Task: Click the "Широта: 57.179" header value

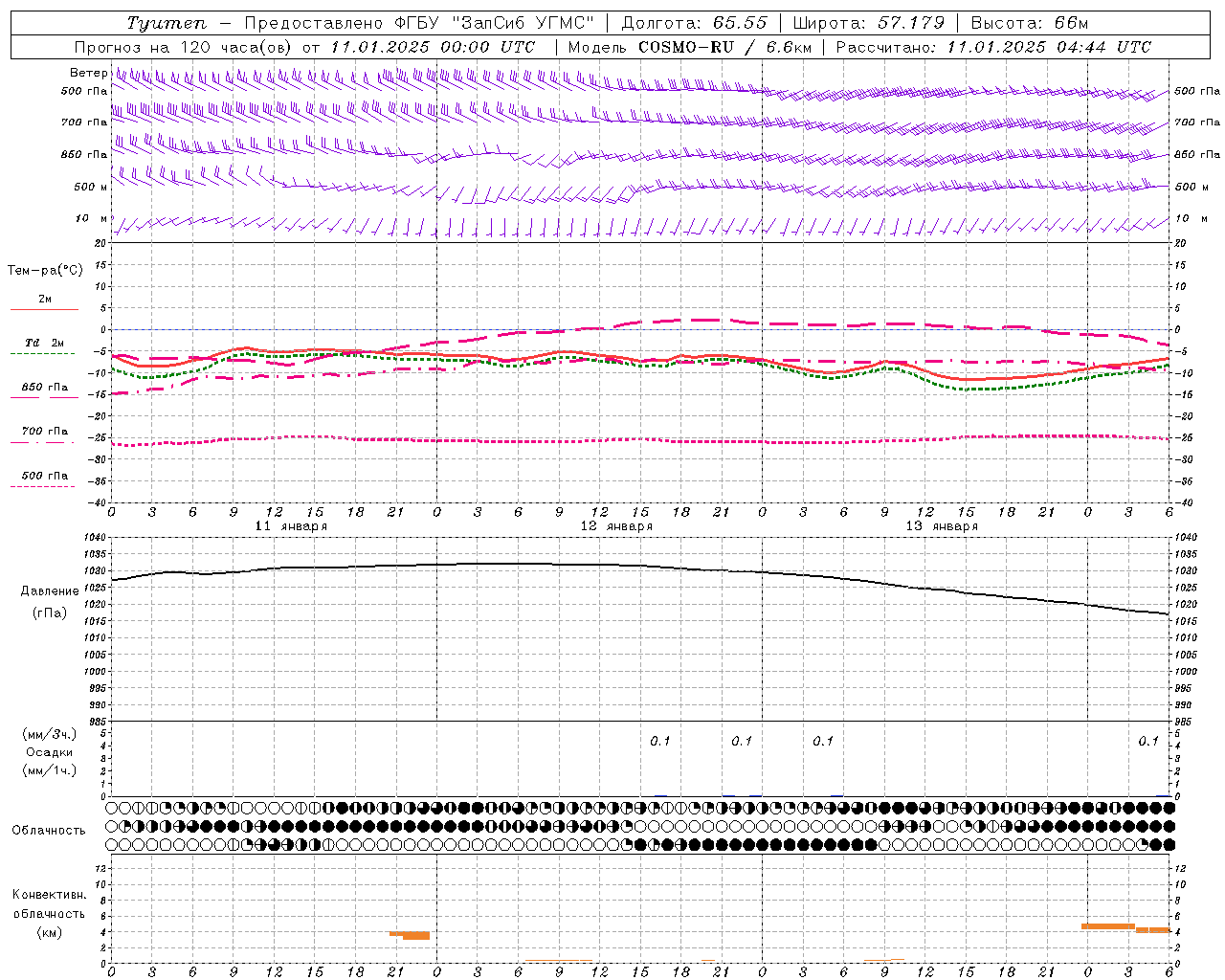Action: click(x=871, y=23)
